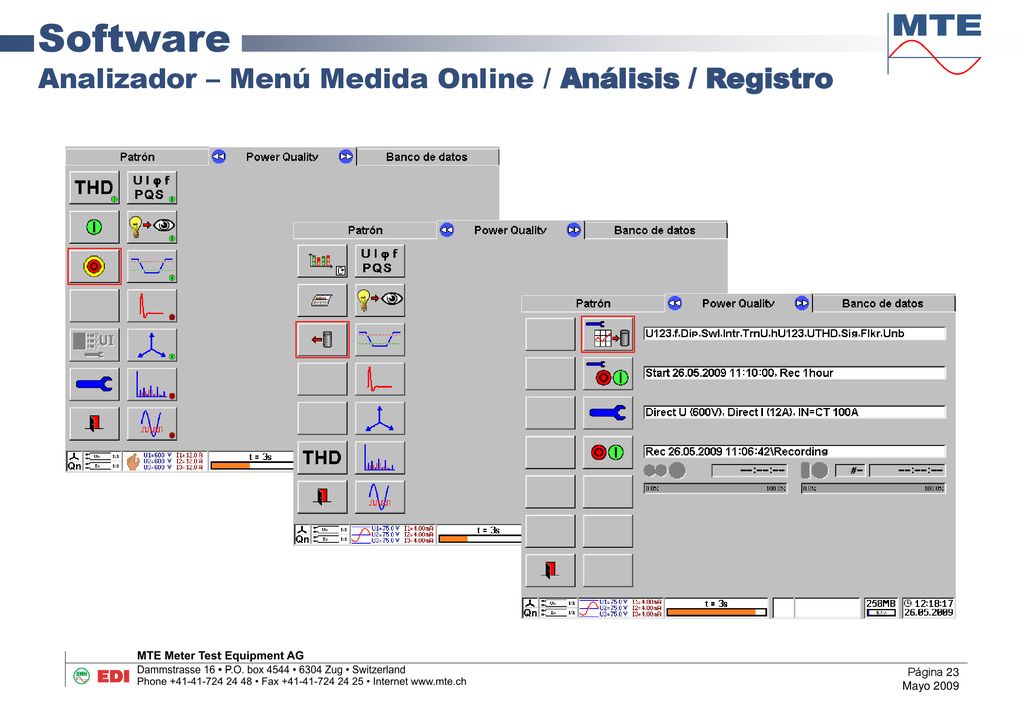Click waveform icon in middle window status bar

click(x=360, y=534)
